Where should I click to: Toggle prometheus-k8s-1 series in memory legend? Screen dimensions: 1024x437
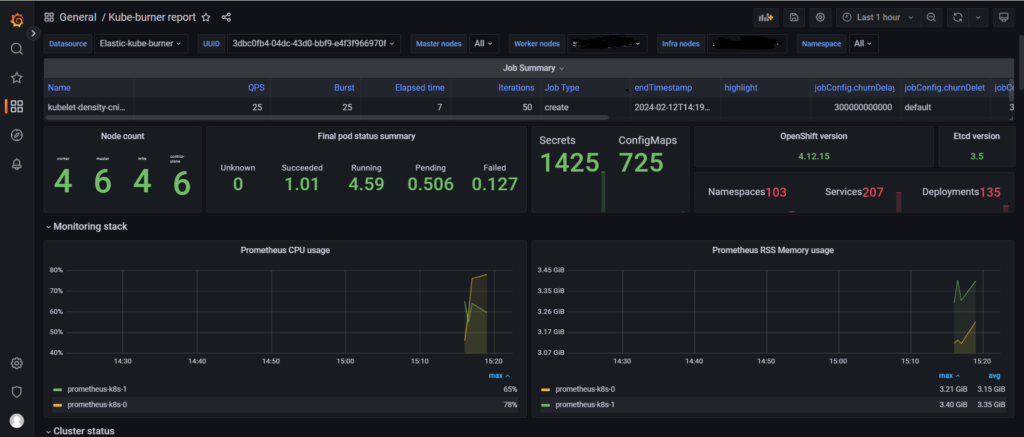click(x=585, y=404)
